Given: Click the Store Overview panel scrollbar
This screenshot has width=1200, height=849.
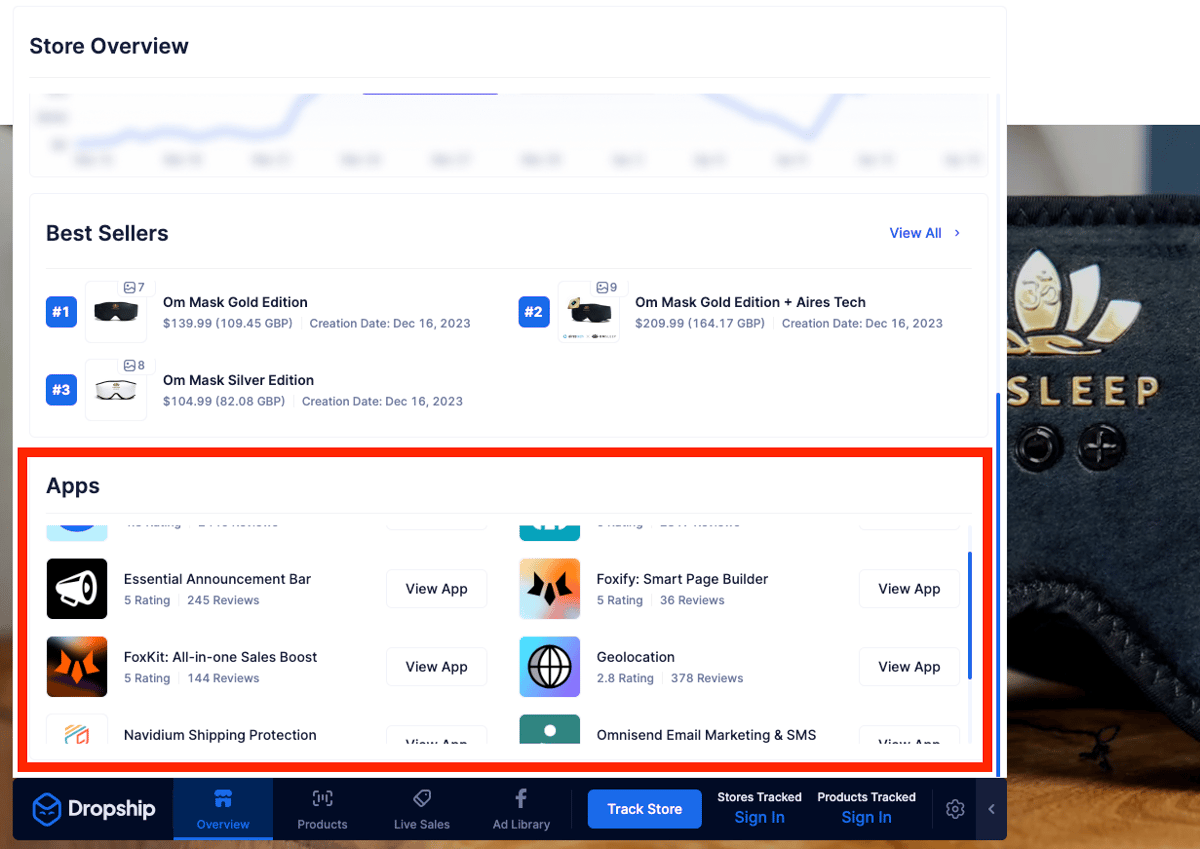Looking at the screenshot, I should tap(998, 584).
